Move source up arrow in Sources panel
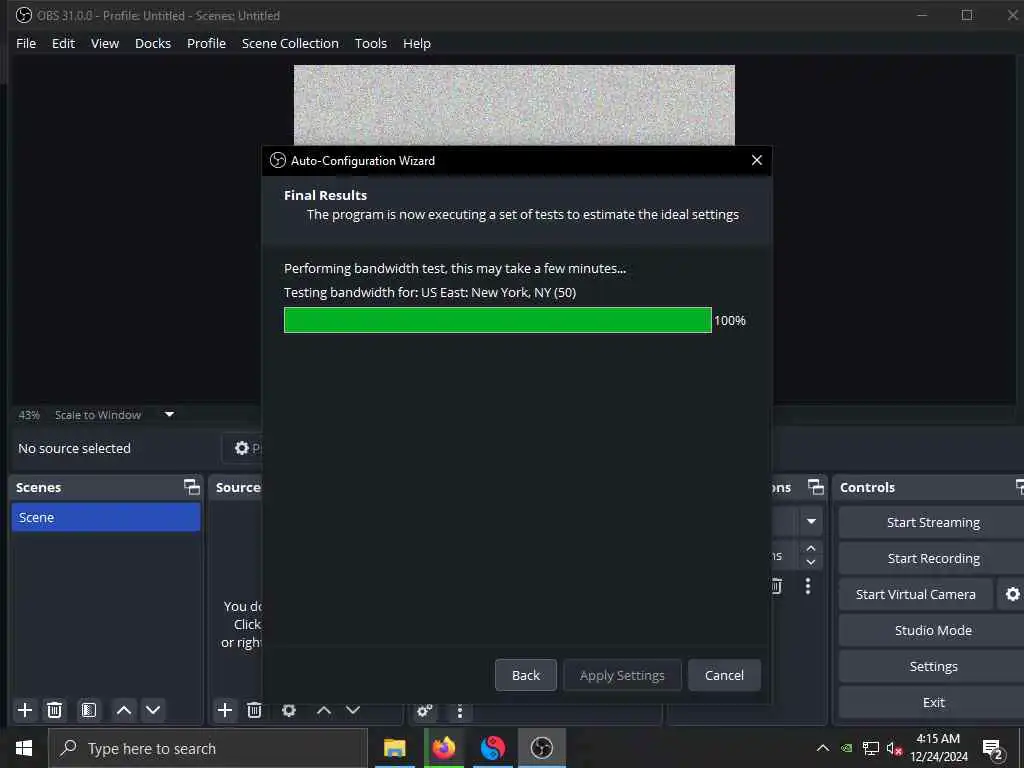The image size is (1024, 768). click(x=324, y=710)
